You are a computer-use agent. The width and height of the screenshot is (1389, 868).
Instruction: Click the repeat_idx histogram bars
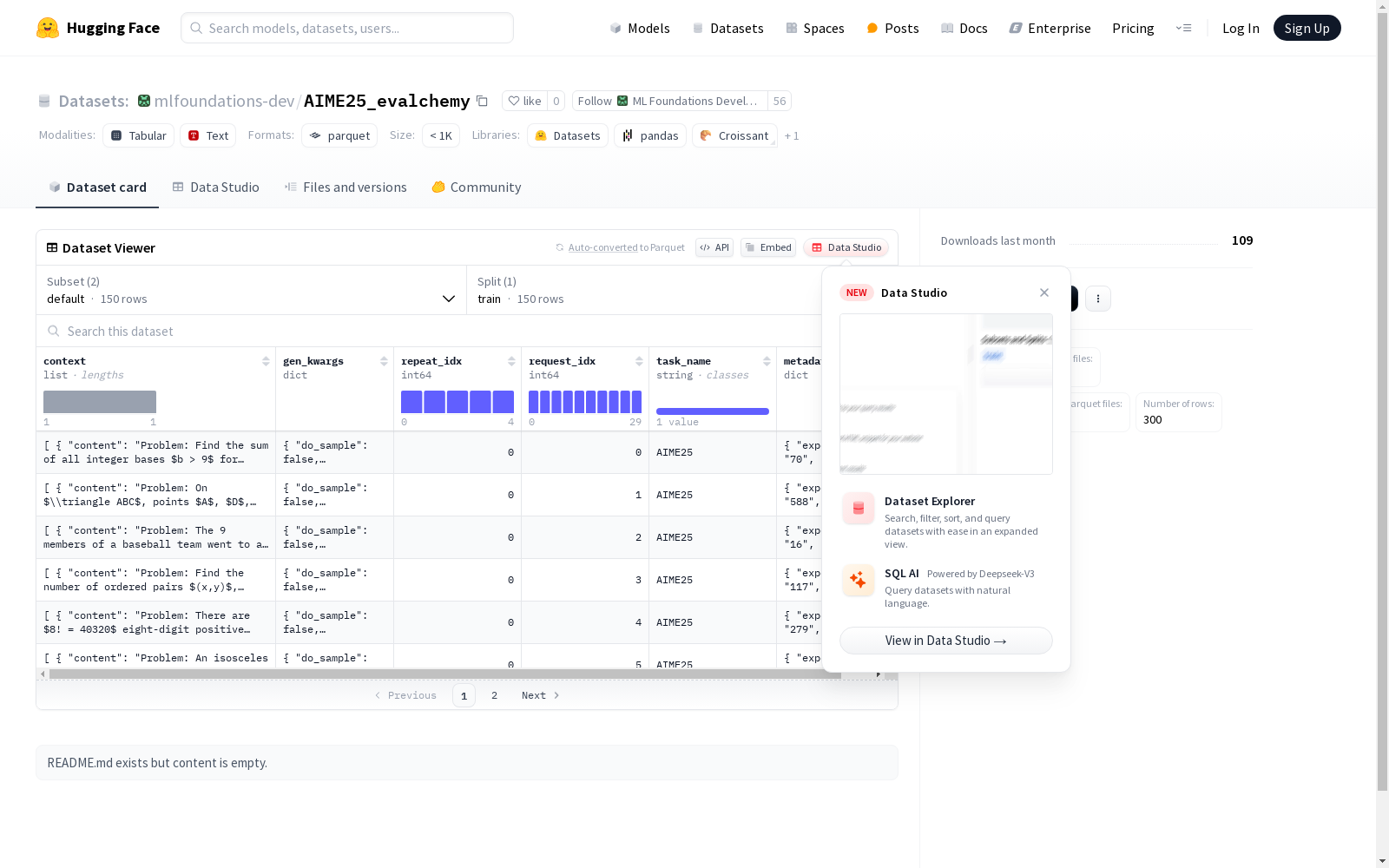tap(458, 402)
